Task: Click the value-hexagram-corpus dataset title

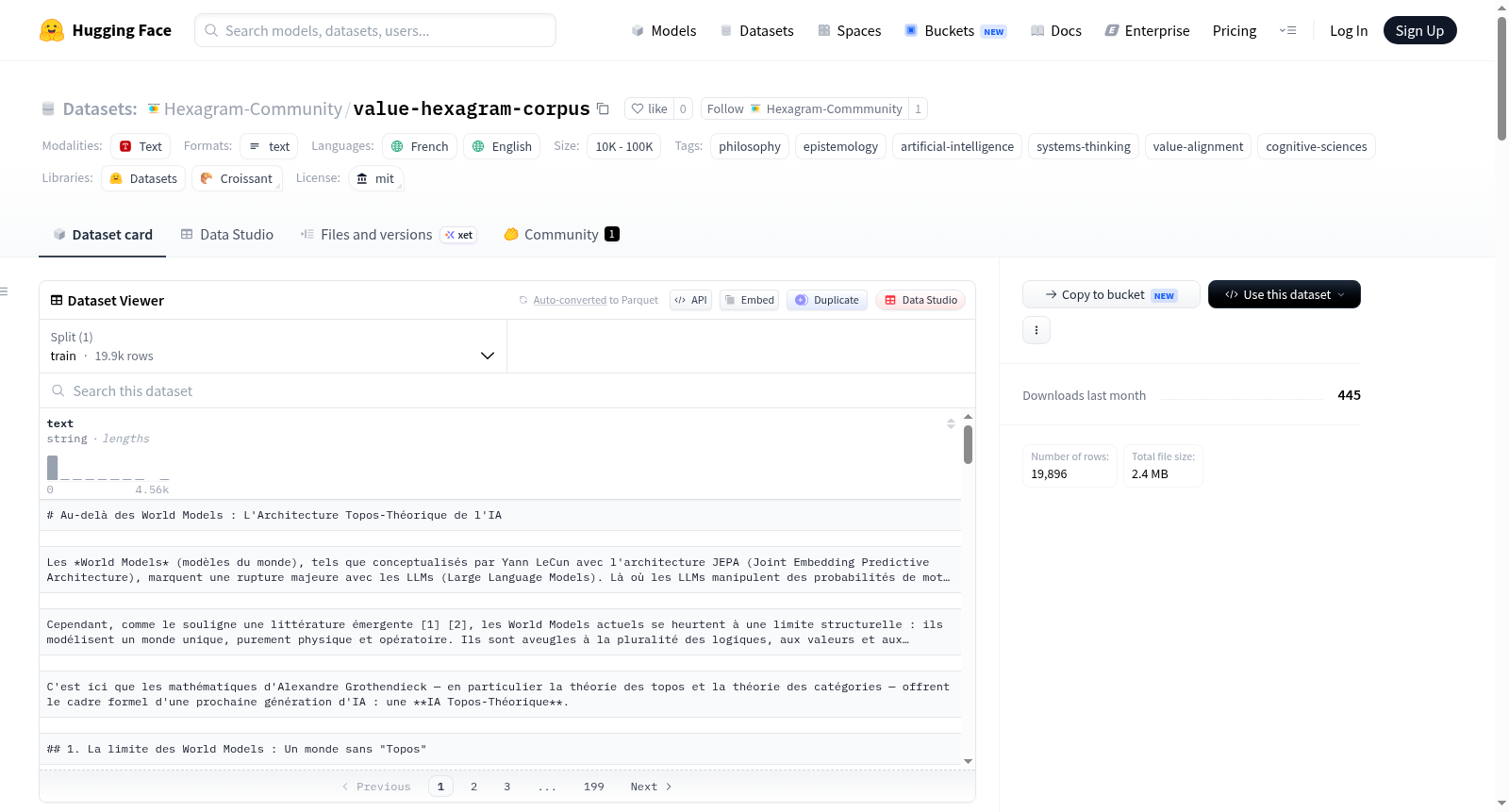Action: (x=472, y=108)
